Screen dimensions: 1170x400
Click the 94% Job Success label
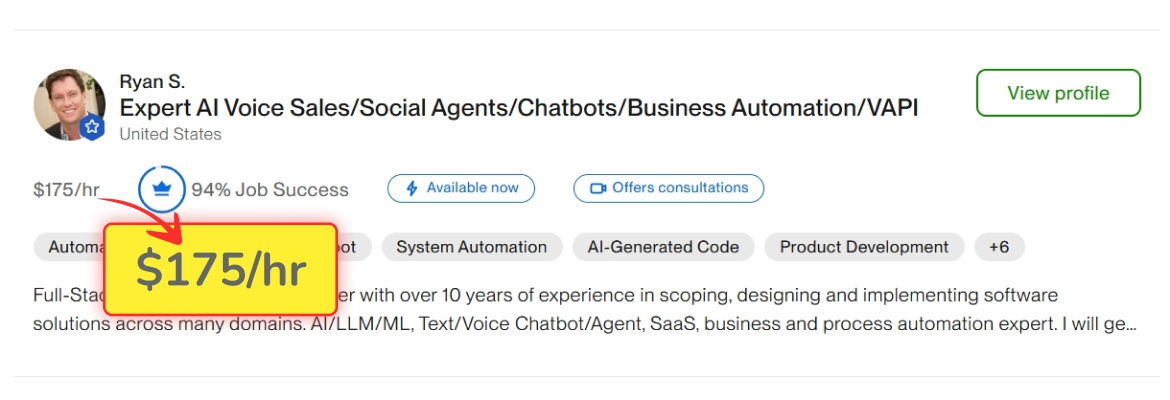tap(270, 190)
